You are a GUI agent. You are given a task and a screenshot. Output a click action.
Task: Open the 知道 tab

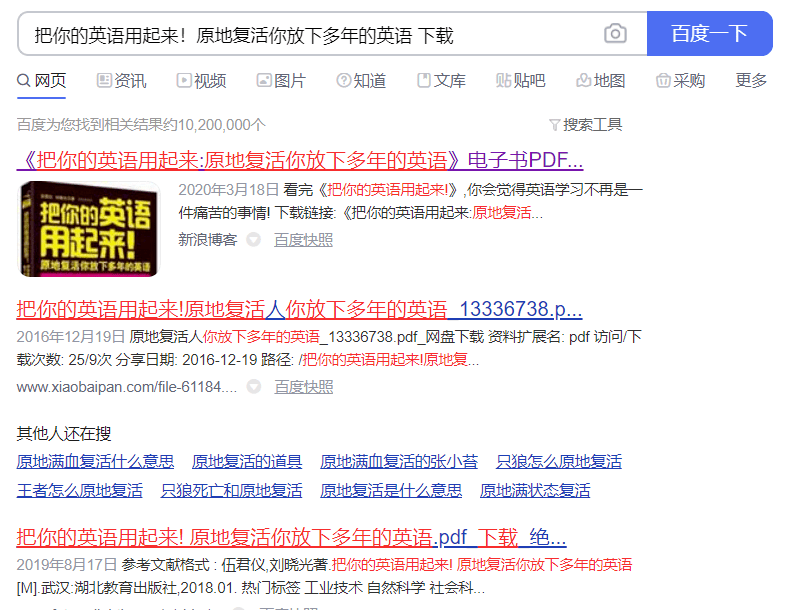point(361,81)
